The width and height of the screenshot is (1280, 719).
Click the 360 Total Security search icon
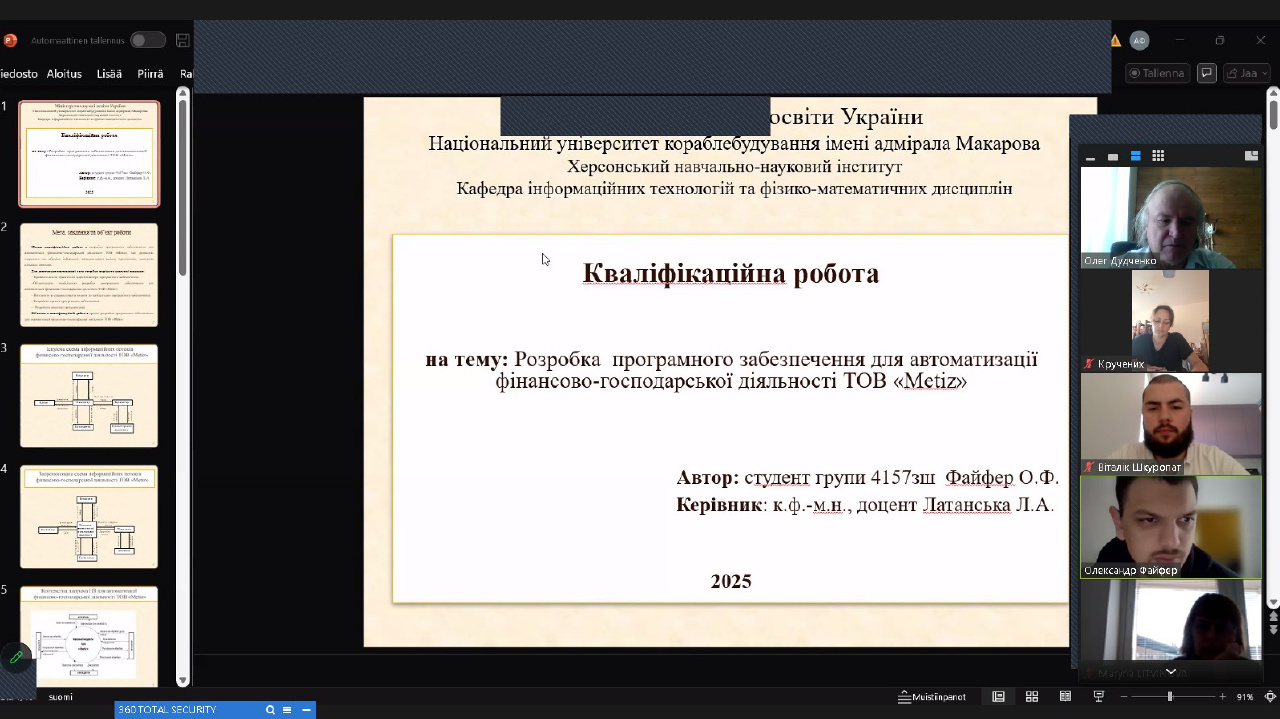click(x=270, y=710)
